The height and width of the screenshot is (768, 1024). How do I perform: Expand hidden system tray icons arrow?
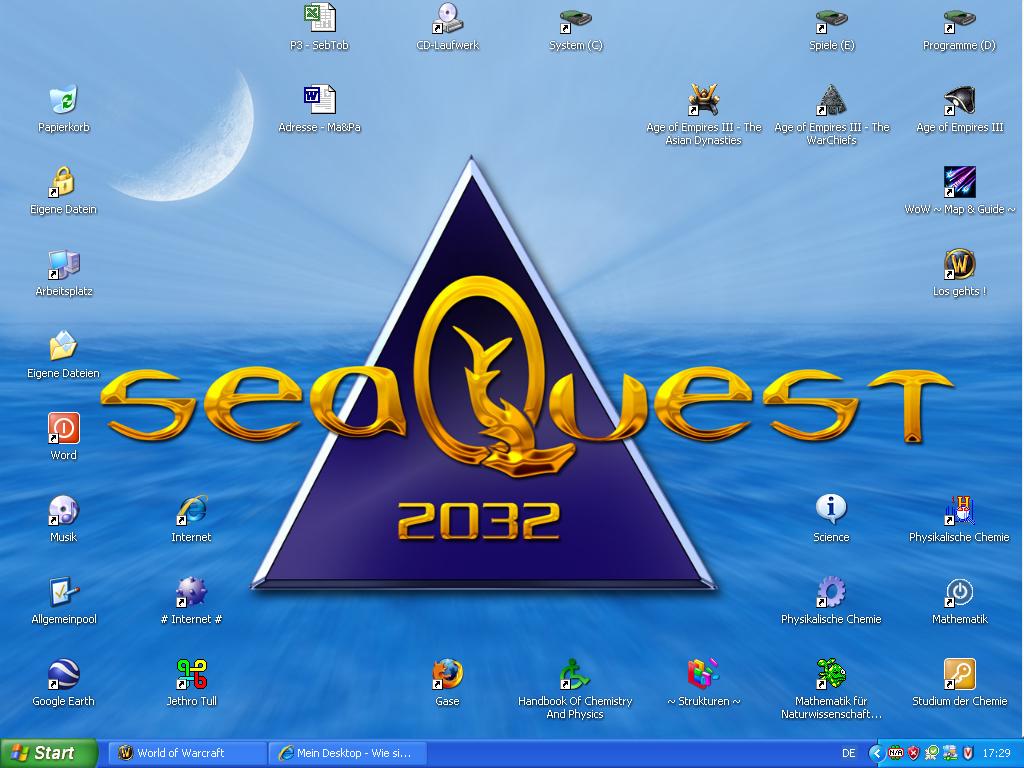tap(877, 753)
